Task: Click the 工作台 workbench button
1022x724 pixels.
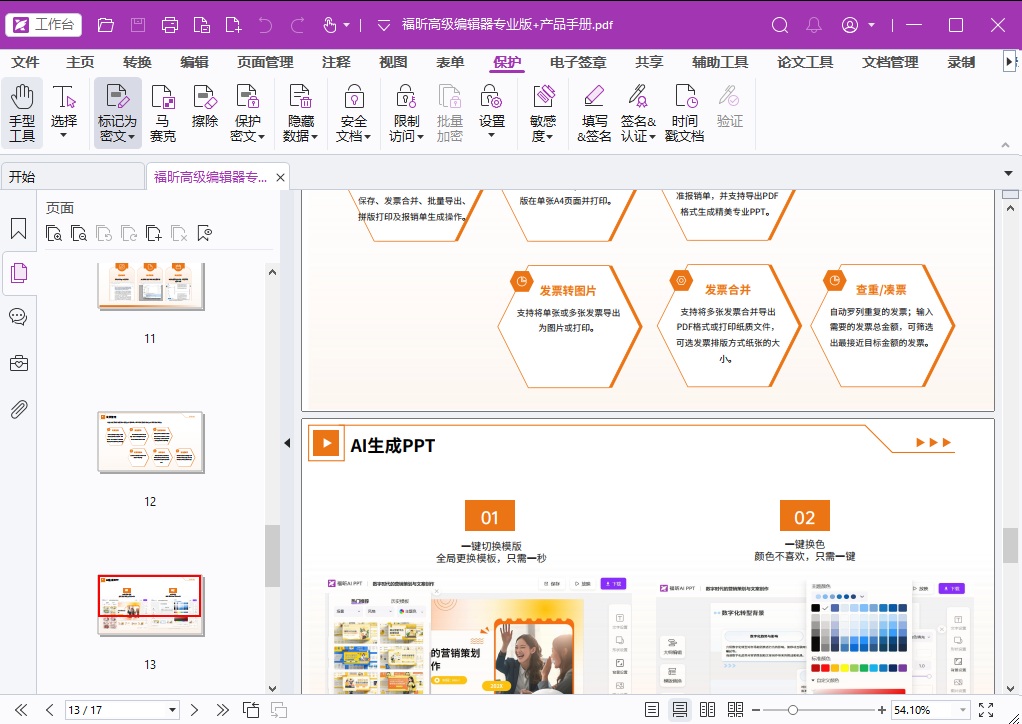Action: [44, 25]
